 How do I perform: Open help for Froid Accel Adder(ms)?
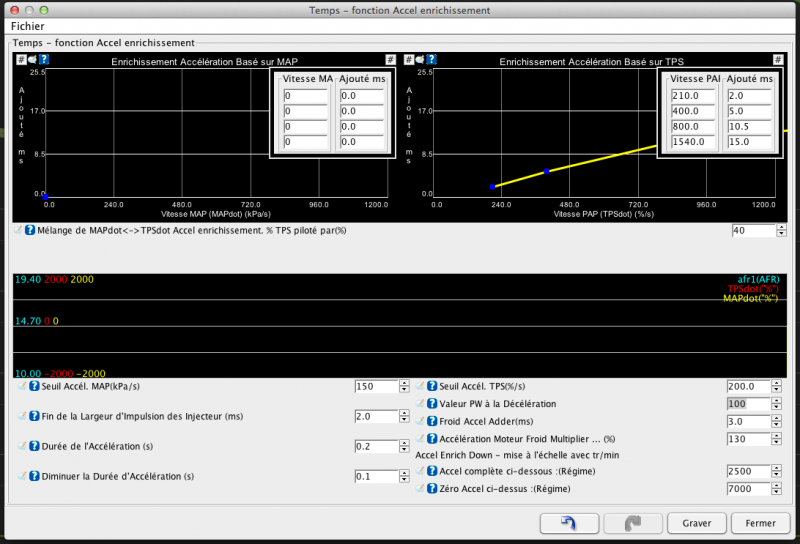click(432, 421)
